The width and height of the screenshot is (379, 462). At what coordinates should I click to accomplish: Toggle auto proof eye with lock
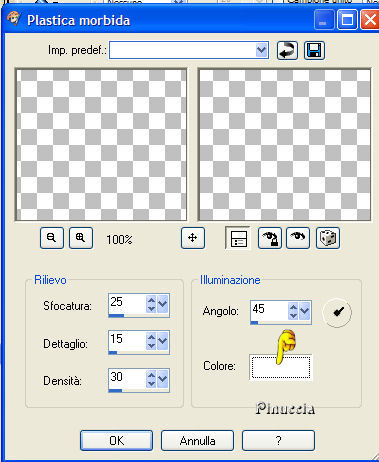point(270,238)
